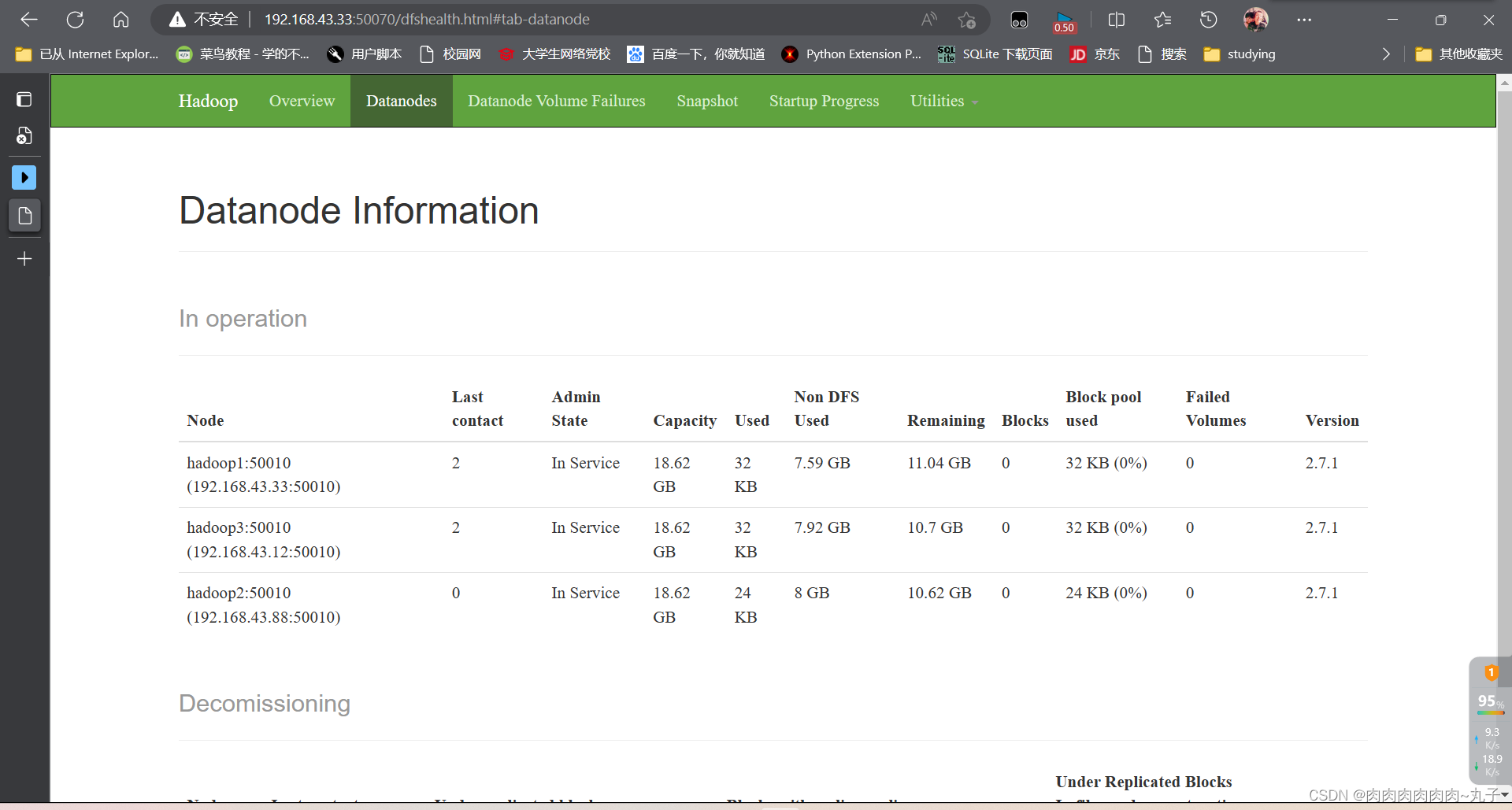Expand the 其他收藏夹 folder

pos(1458,54)
